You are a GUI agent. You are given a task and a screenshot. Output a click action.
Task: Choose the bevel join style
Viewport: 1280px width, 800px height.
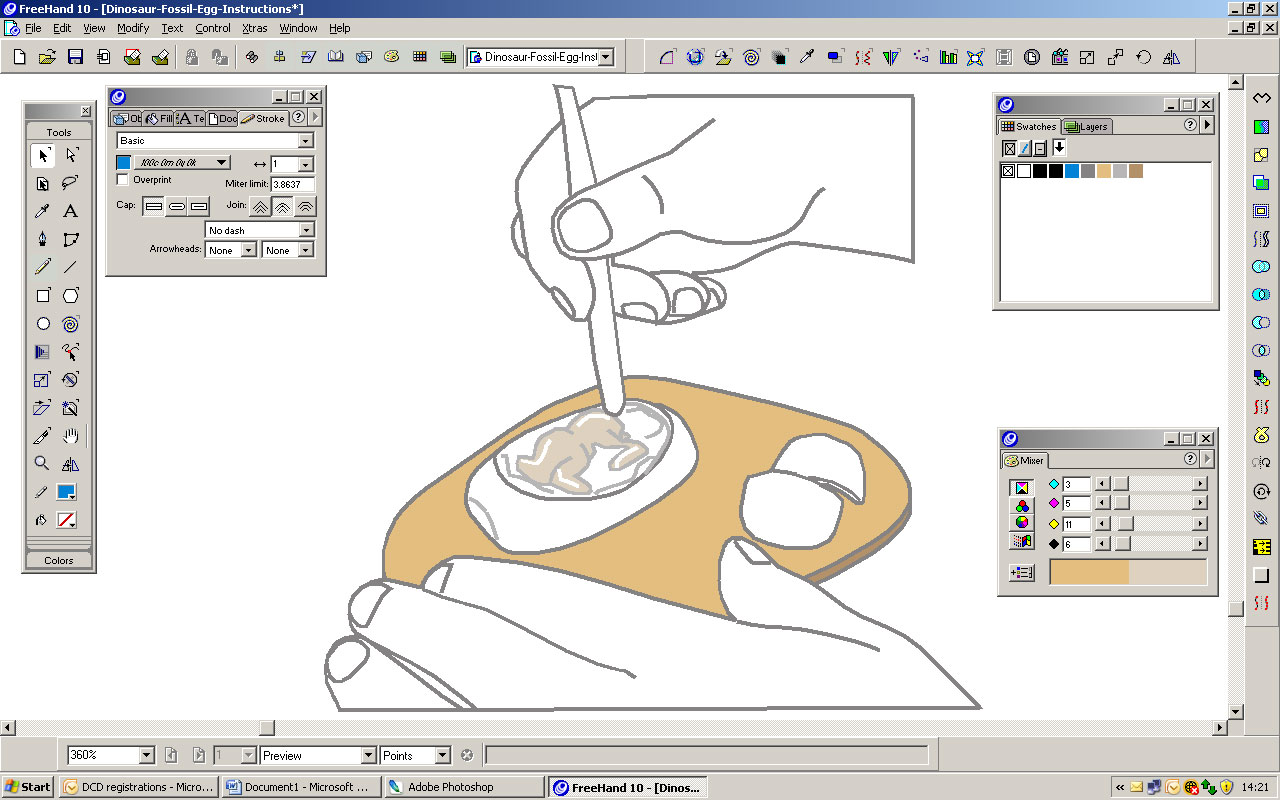point(304,206)
